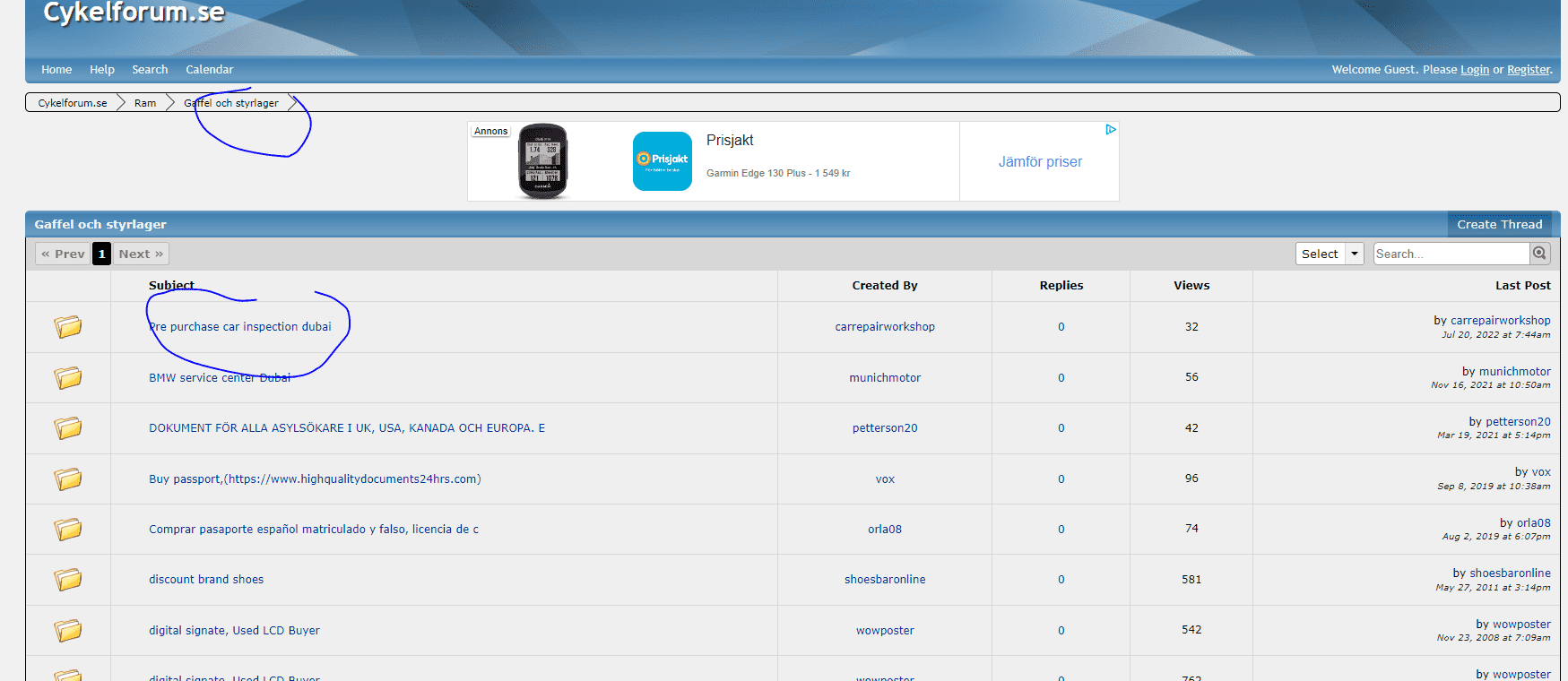Click the Login link

click(1474, 70)
